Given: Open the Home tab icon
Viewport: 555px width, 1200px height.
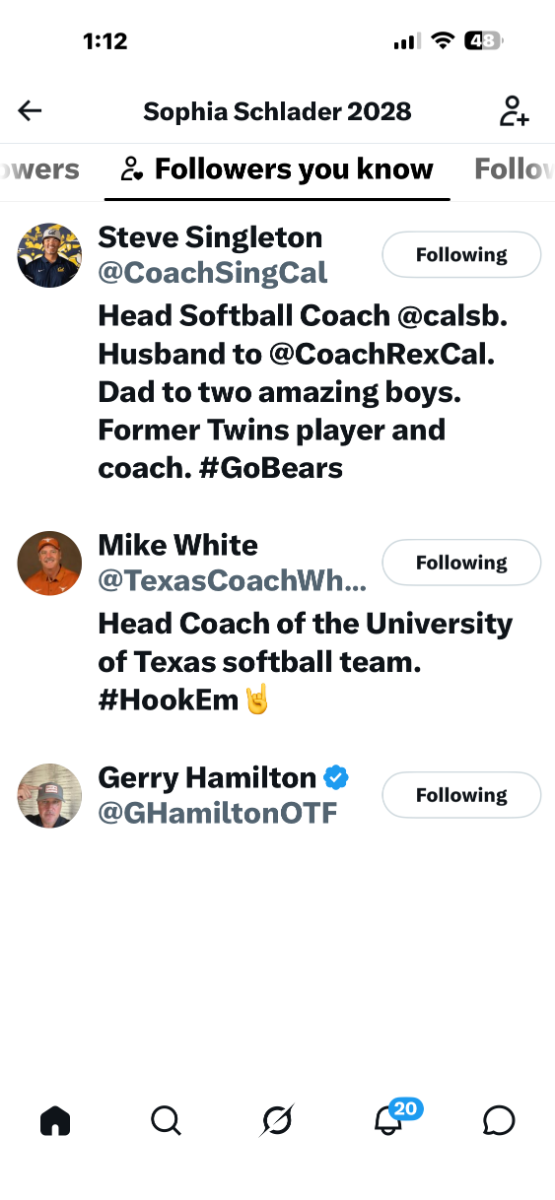Looking at the screenshot, I should coord(55,1121).
